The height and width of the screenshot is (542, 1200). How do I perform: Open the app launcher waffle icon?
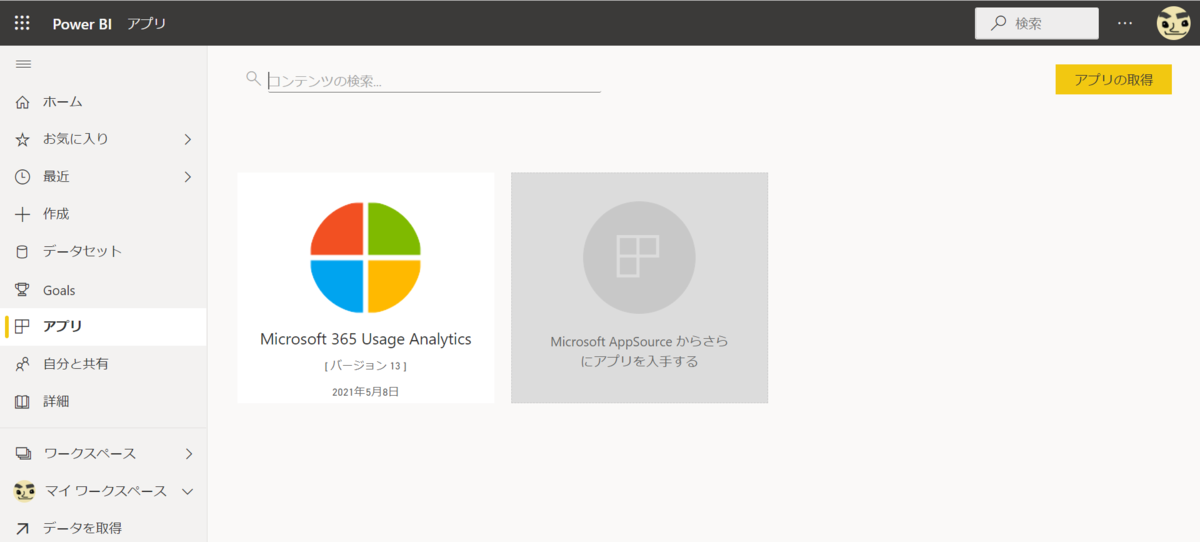pos(22,22)
